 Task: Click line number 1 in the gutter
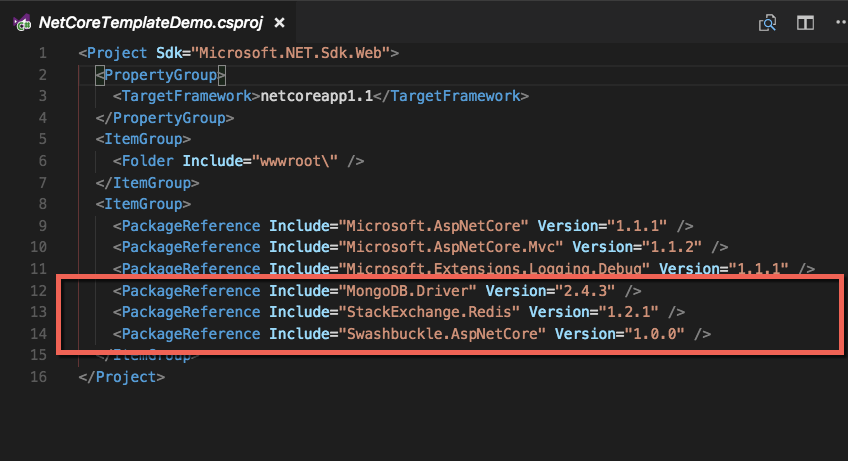[x=42, y=53]
